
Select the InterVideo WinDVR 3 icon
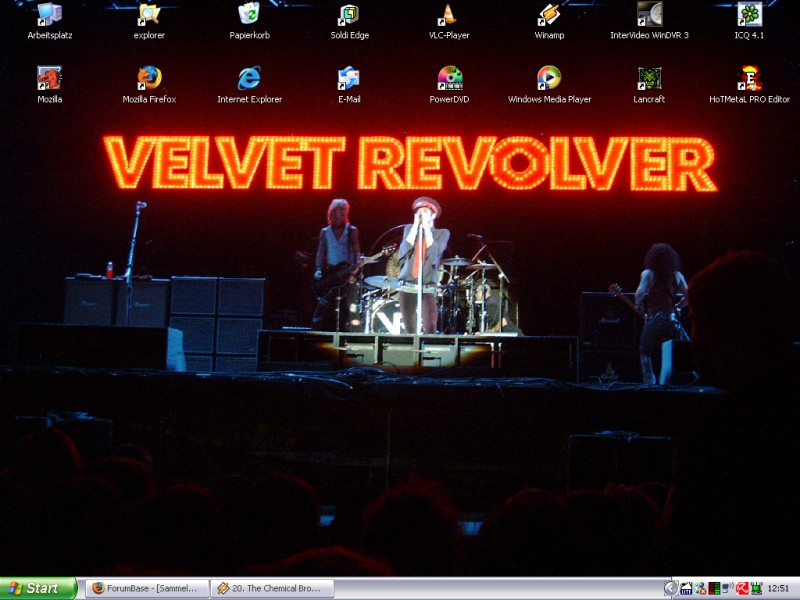(649, 21)
